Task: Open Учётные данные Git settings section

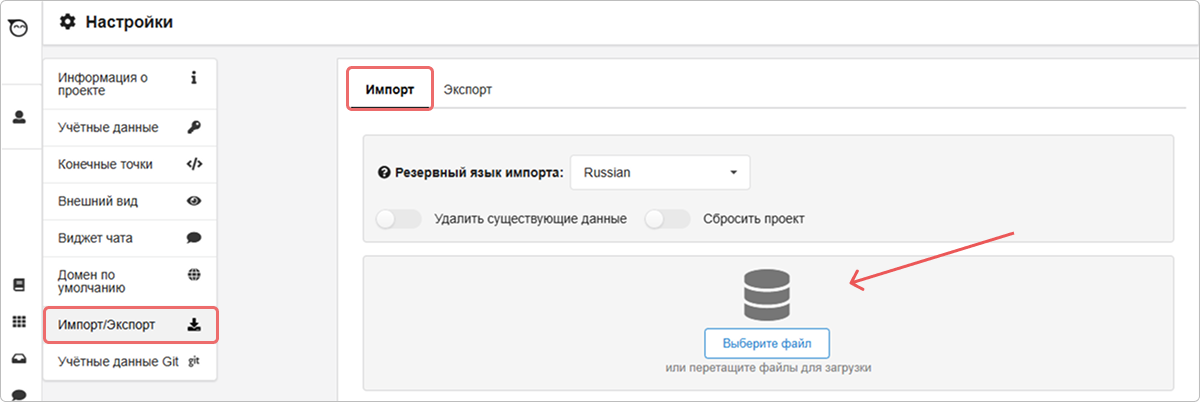Action: 129,362
